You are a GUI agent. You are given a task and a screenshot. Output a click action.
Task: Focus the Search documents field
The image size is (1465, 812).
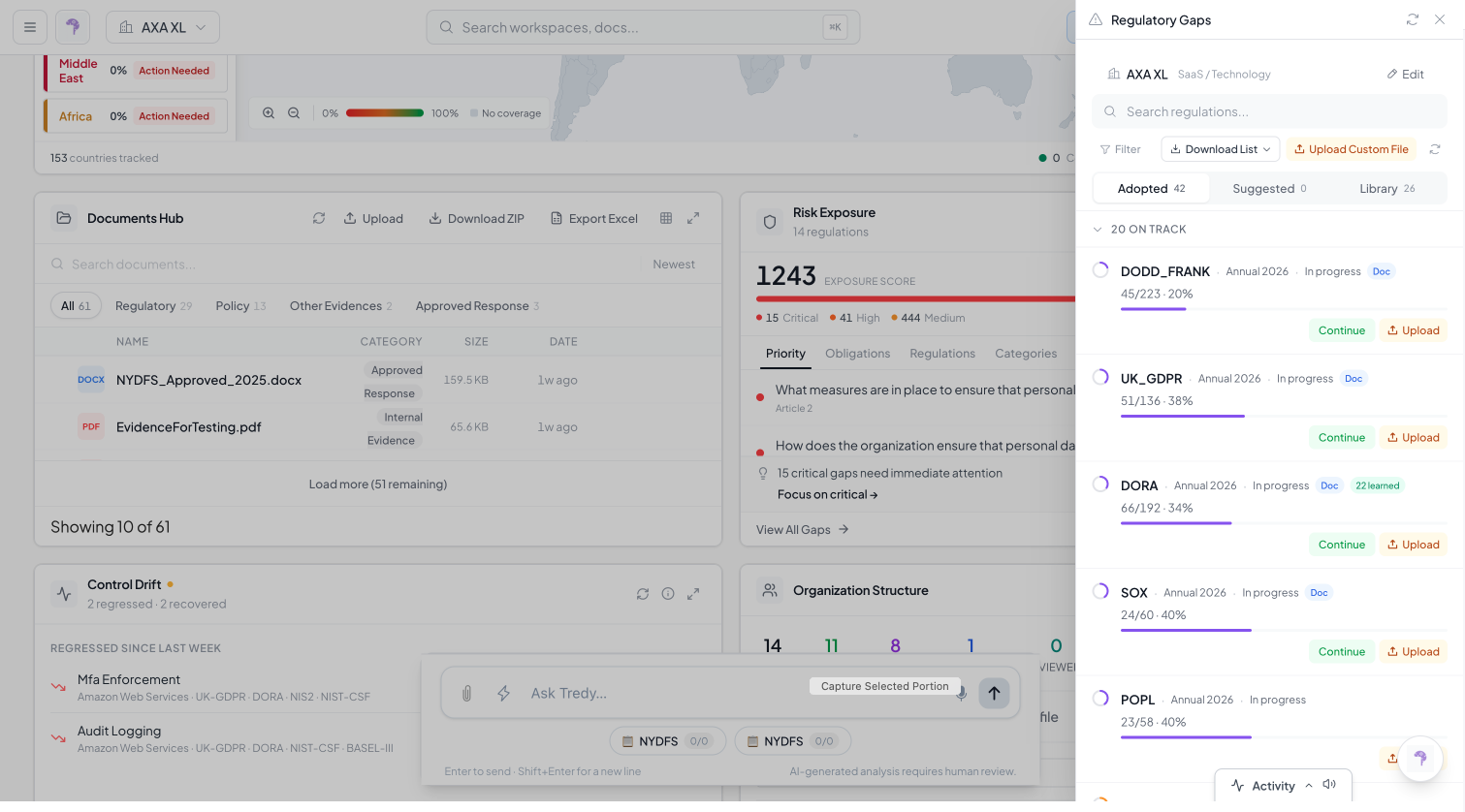[x=344, y=265]
